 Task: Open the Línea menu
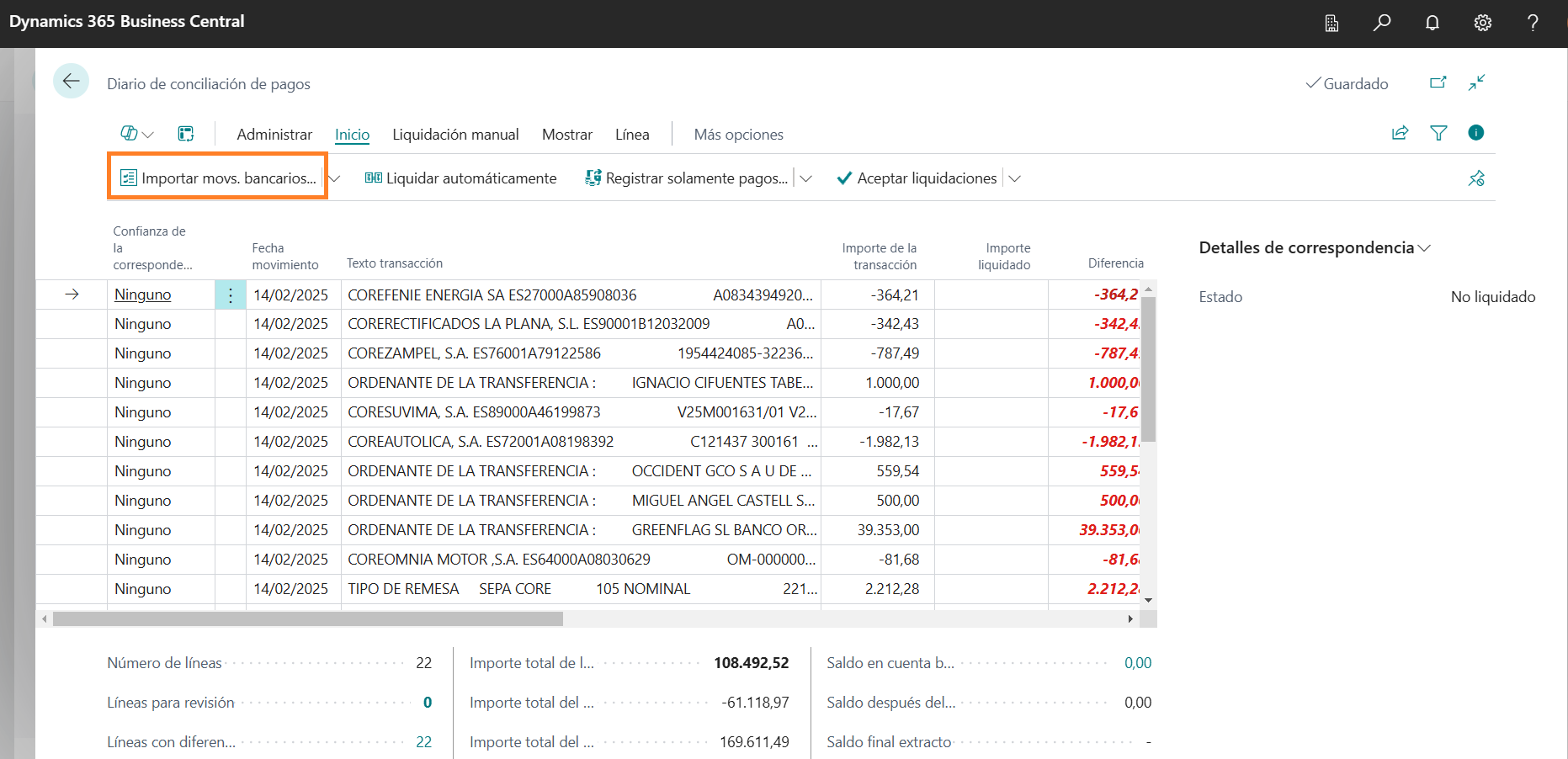point(632,135)
